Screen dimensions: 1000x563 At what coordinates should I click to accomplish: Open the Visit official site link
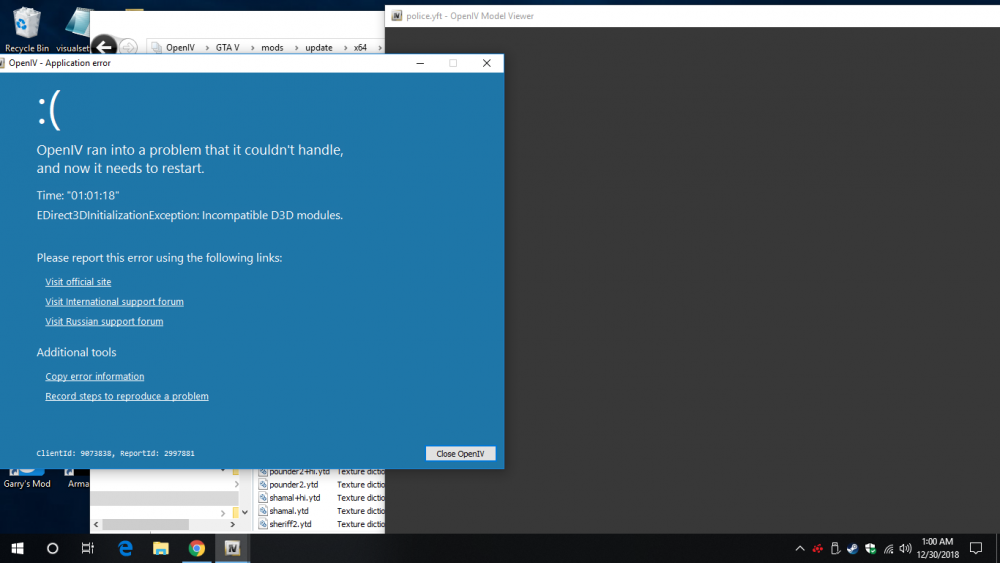[78, 282]
